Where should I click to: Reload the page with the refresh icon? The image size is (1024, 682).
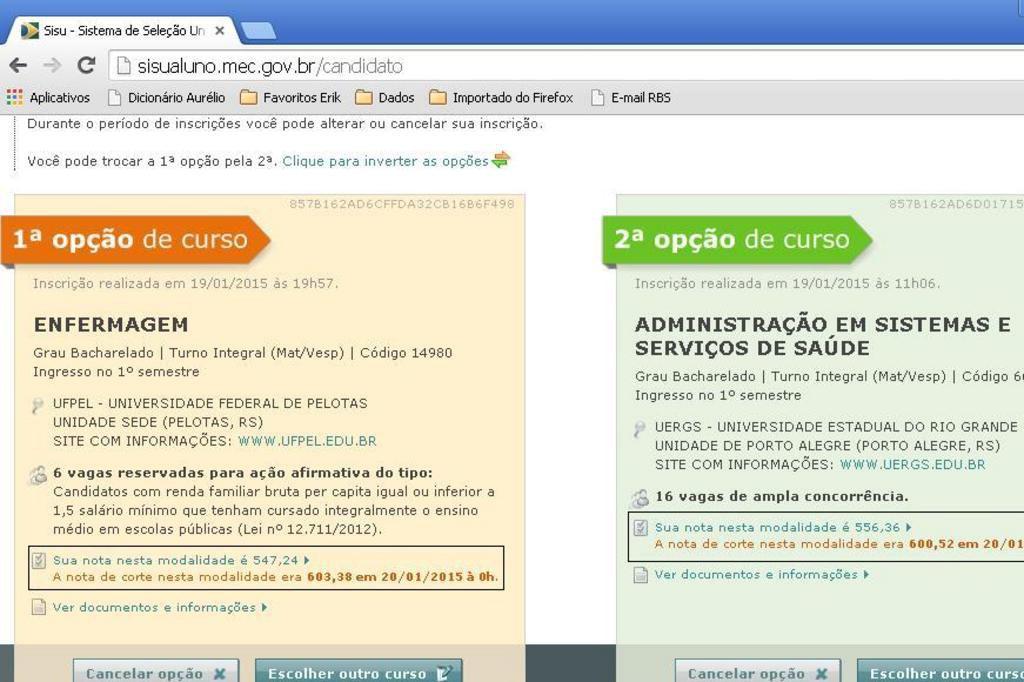coord(86,65)
